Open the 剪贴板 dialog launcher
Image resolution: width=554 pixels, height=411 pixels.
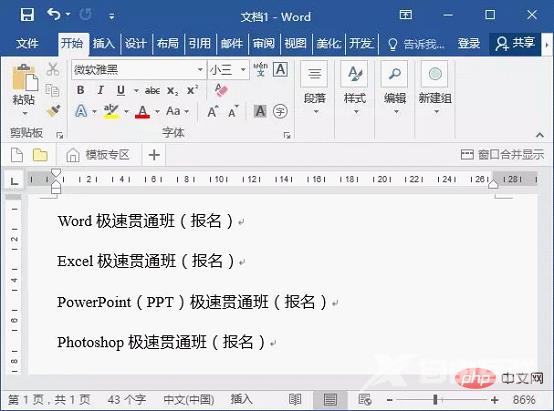pyautogui.click(x=59, y=135)
